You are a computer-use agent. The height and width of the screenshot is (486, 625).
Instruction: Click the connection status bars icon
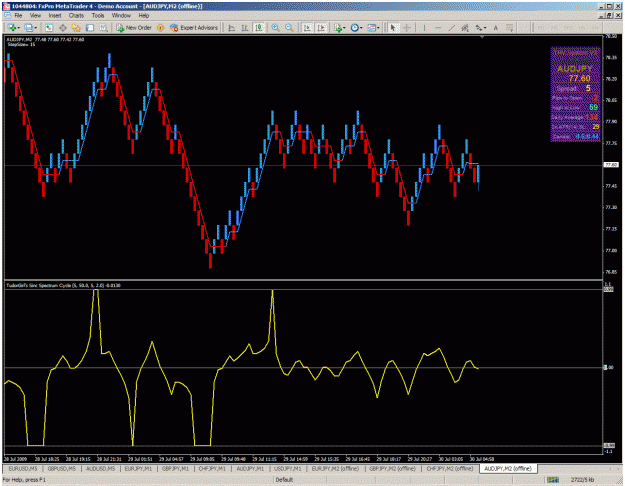click(x=552, y=480)
